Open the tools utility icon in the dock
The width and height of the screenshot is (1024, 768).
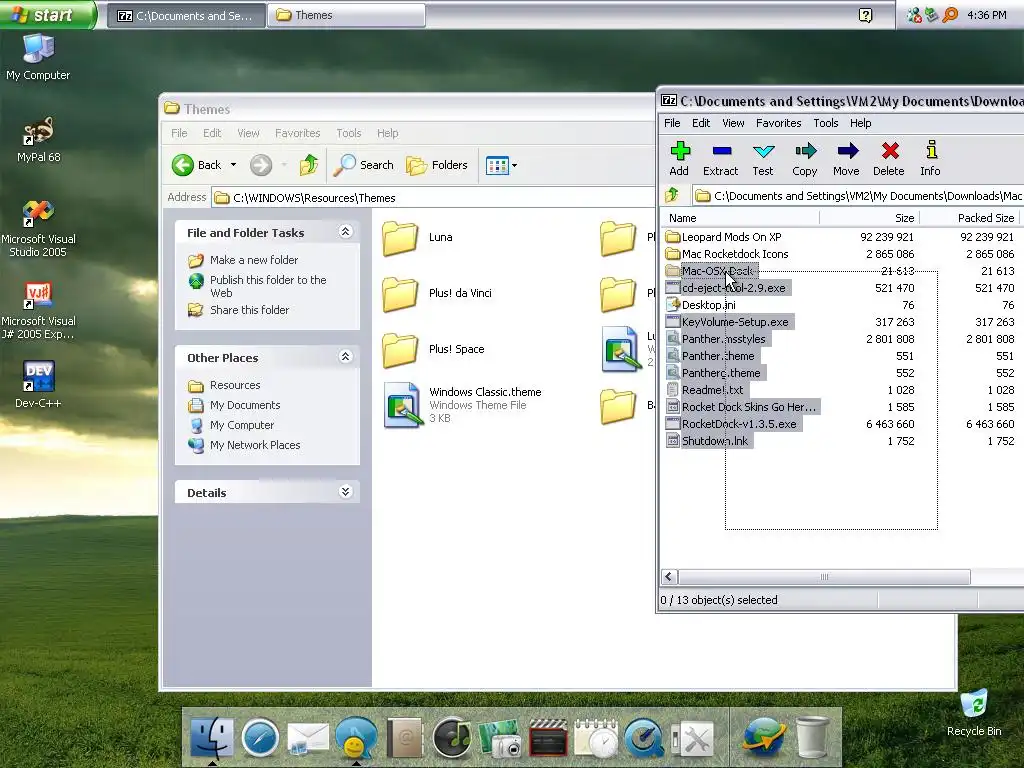(693, 739)
